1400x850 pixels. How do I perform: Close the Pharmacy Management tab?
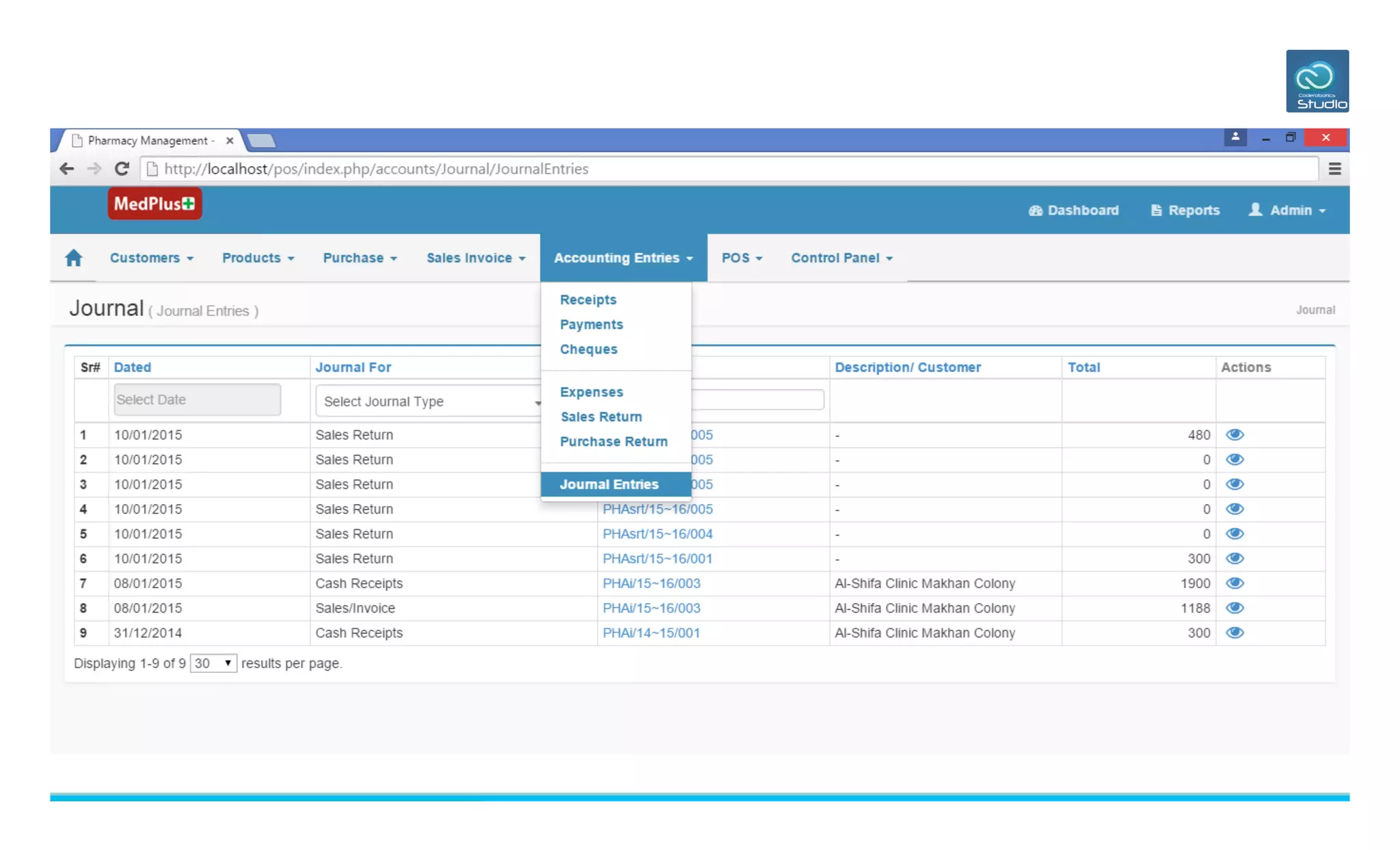click(x=230, y=140)
